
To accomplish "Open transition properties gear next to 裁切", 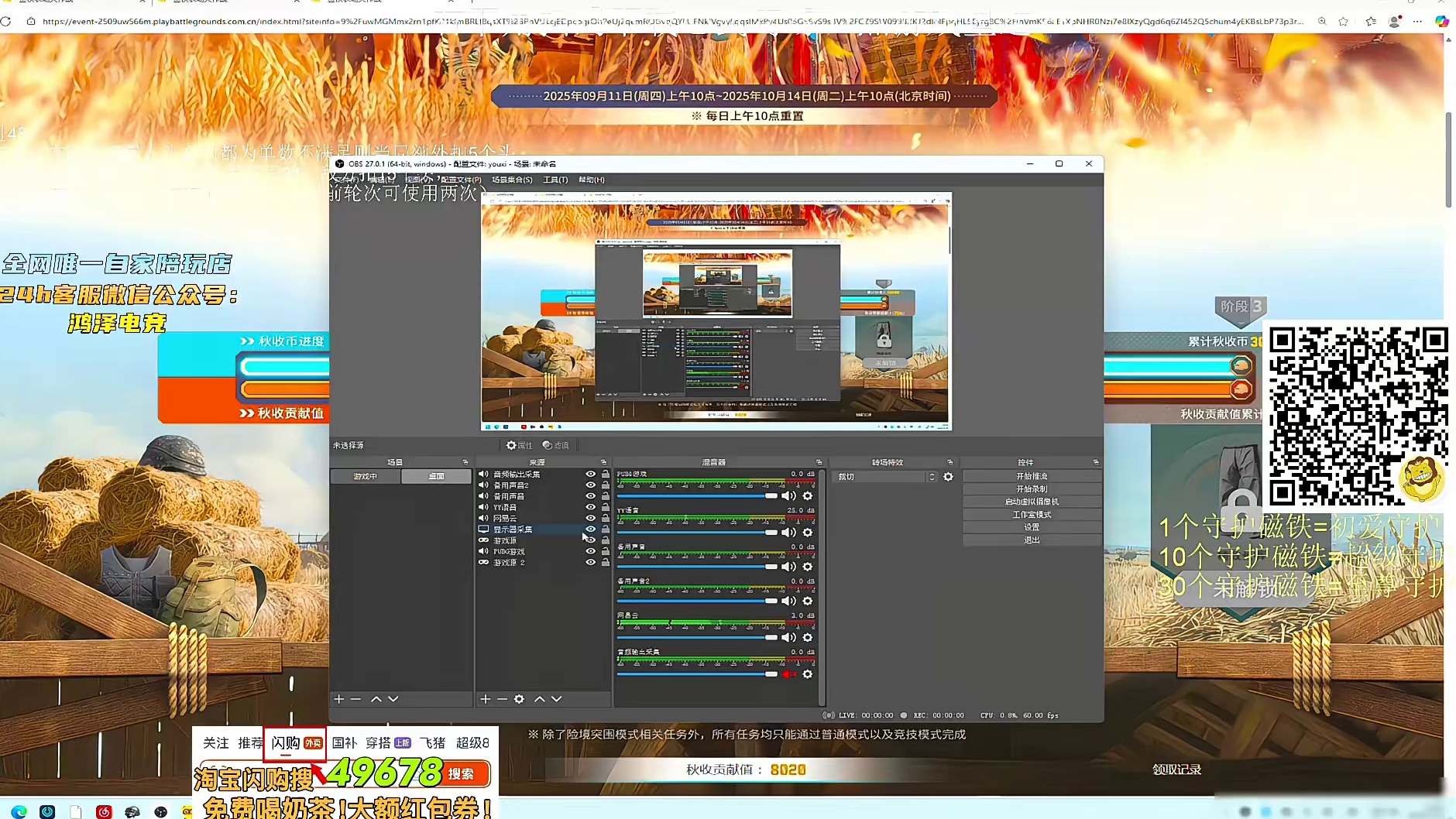I will coord(948,477).
